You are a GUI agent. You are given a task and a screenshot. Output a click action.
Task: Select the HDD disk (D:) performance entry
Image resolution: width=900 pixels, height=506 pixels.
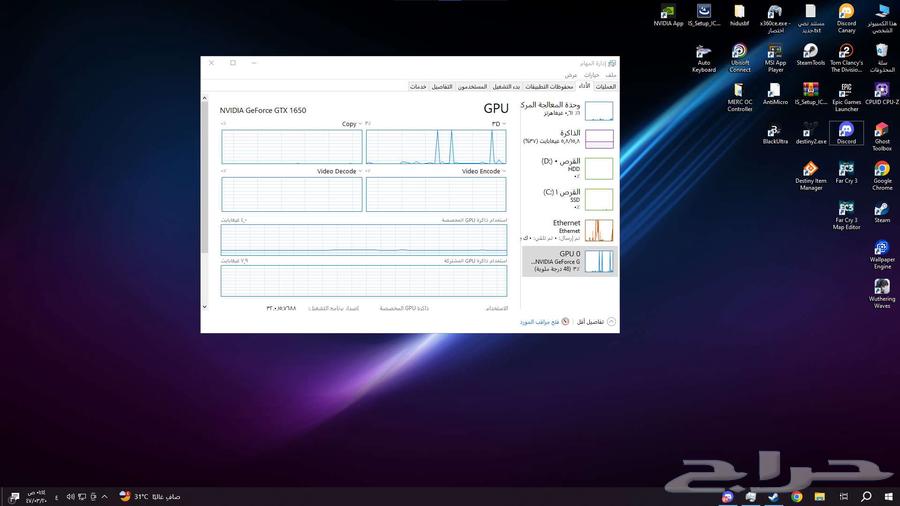tap(569, 169)
